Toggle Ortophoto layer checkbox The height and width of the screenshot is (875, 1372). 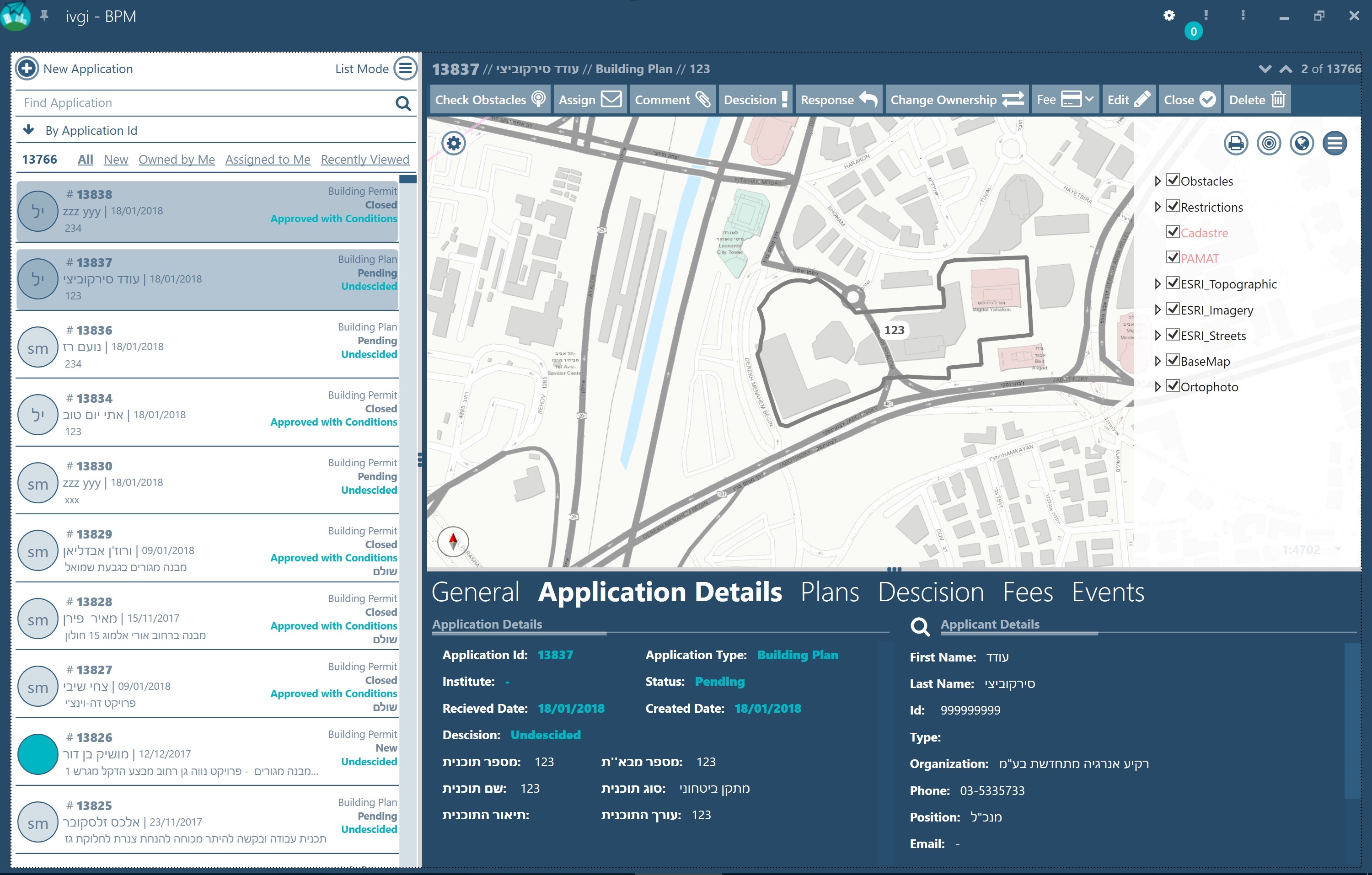pos(1173,386)
